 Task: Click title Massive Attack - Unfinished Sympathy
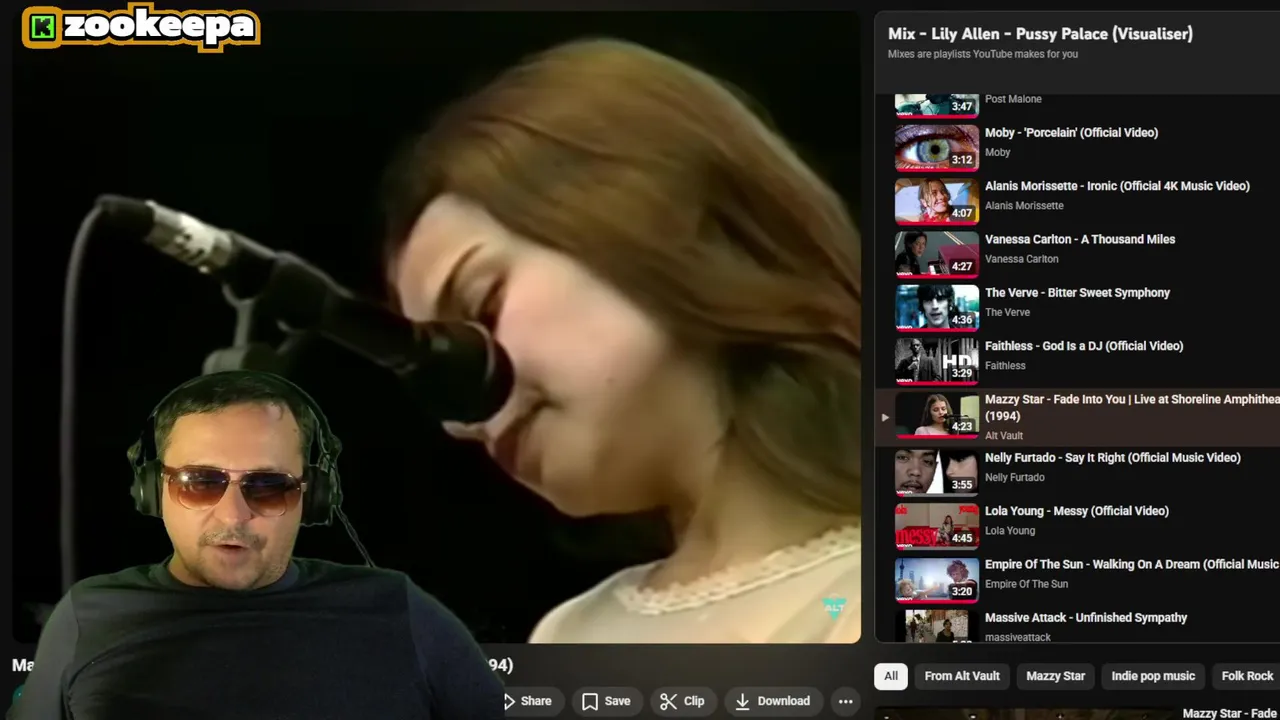[x=1086, y=618]
